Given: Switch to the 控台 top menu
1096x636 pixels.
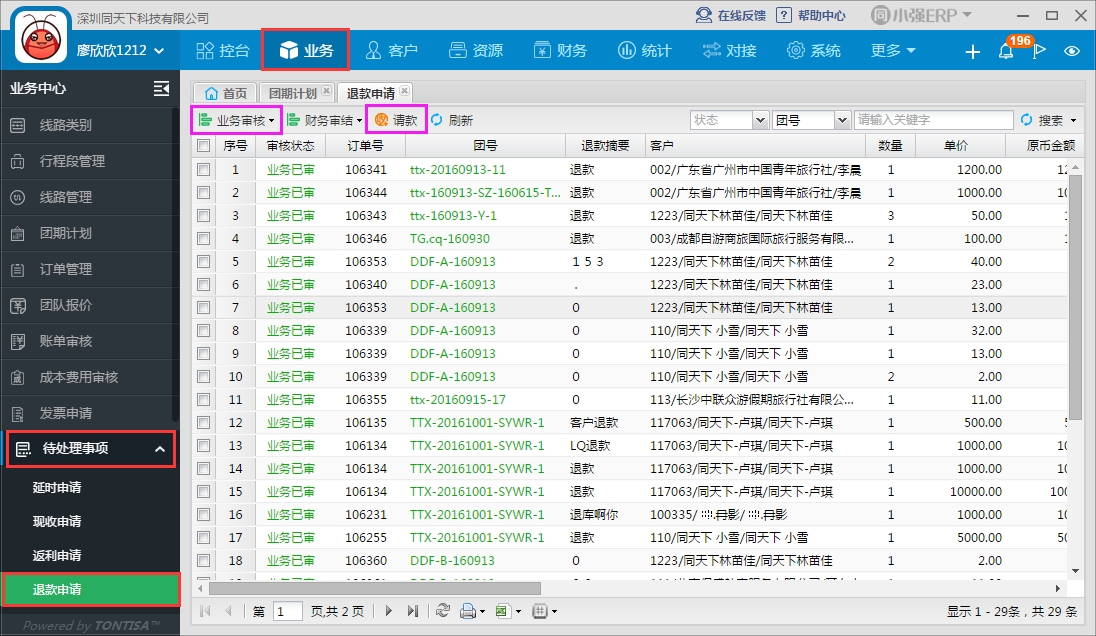Looking at the screenshot, I should [223, 50].
